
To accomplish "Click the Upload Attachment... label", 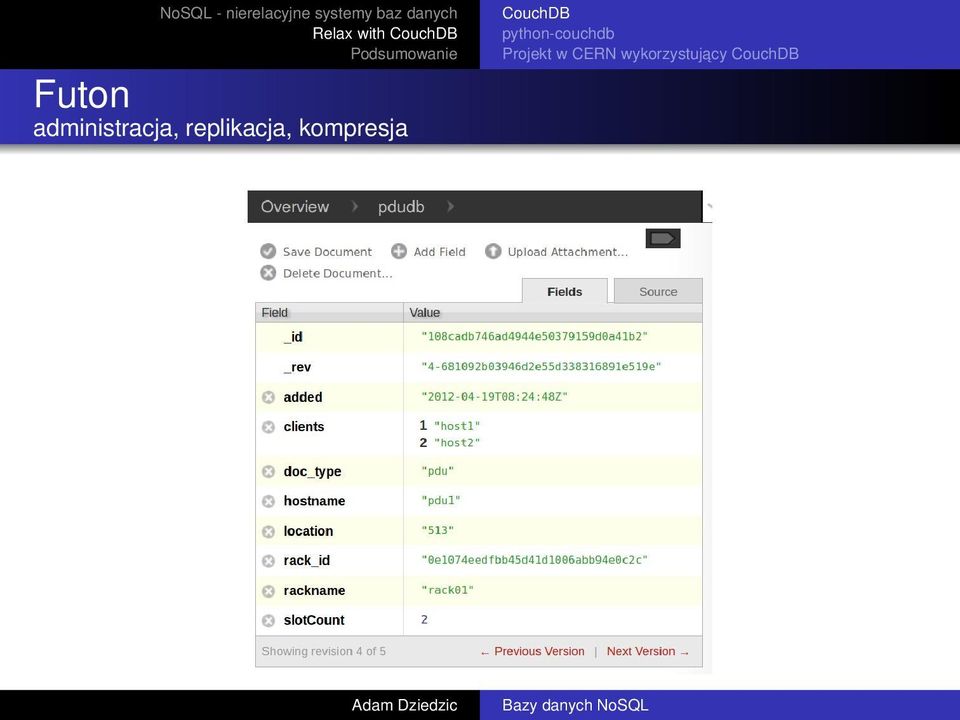I will (568, 252).
